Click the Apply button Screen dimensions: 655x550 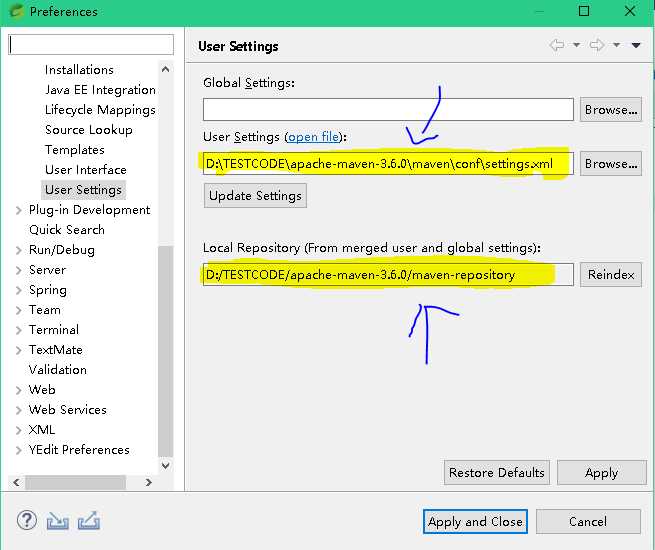pos(602,473)
